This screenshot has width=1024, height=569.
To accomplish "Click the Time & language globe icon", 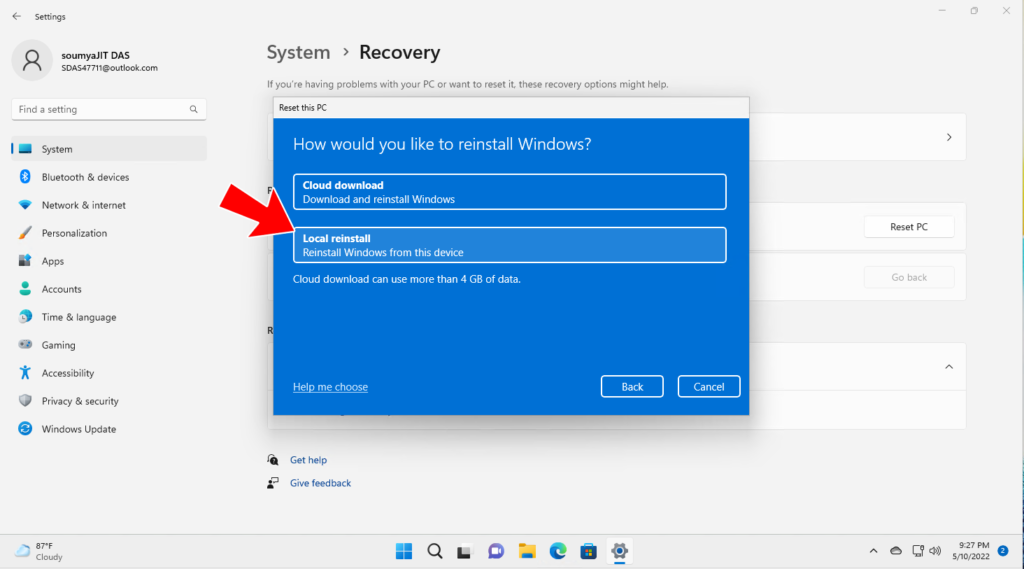I will click(x=25, y=316).
